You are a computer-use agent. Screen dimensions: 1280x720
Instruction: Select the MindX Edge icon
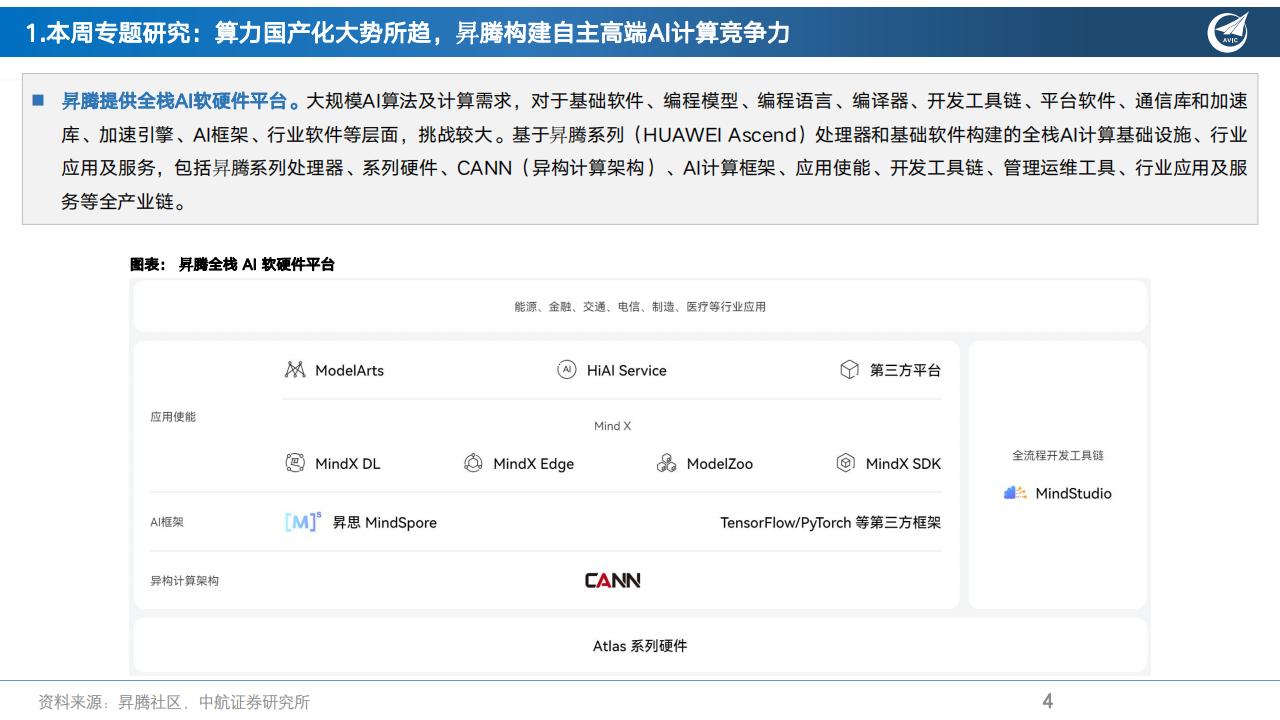(473, 463)
